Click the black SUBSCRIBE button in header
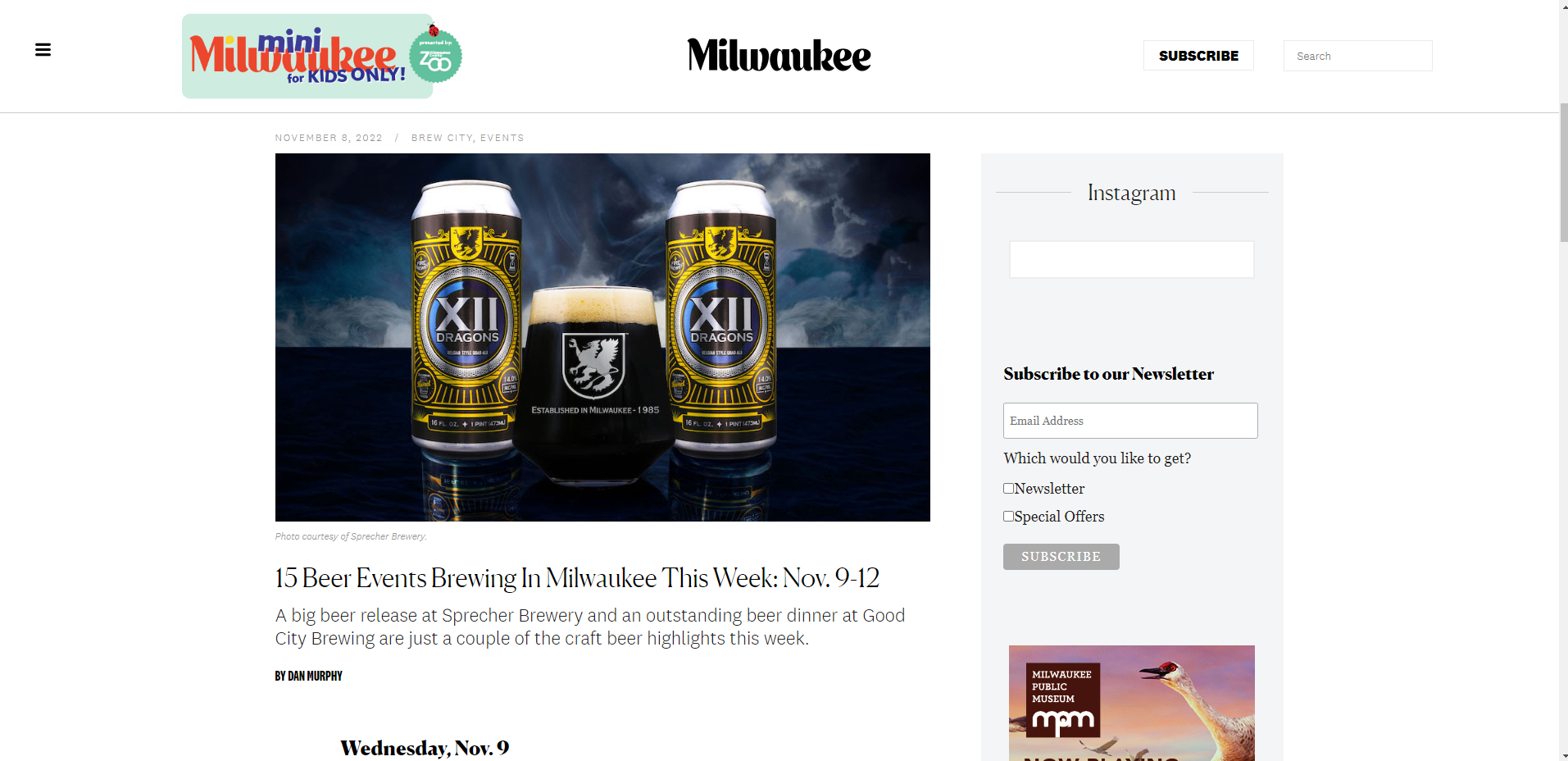This screenshot has width=1568, height=761. (1198, 56)
